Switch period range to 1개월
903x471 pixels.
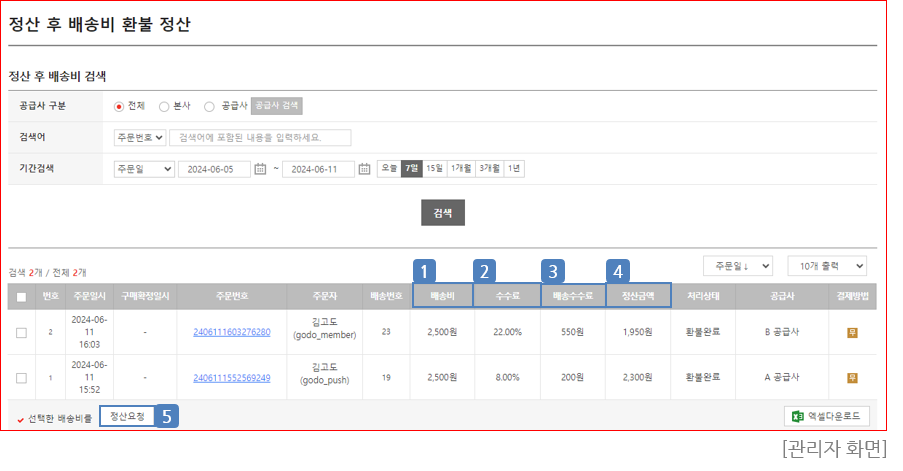point(460,168)
